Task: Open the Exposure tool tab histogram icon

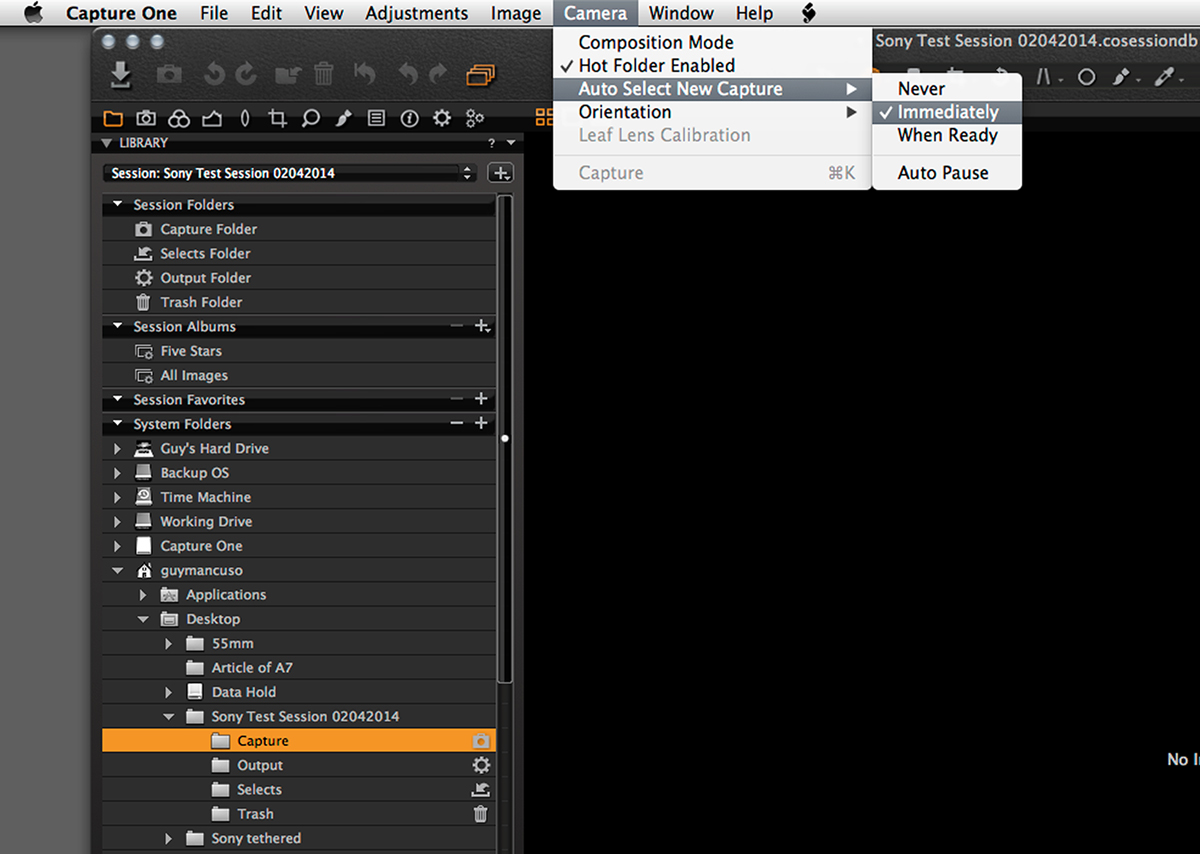Action: pos(211,119)
